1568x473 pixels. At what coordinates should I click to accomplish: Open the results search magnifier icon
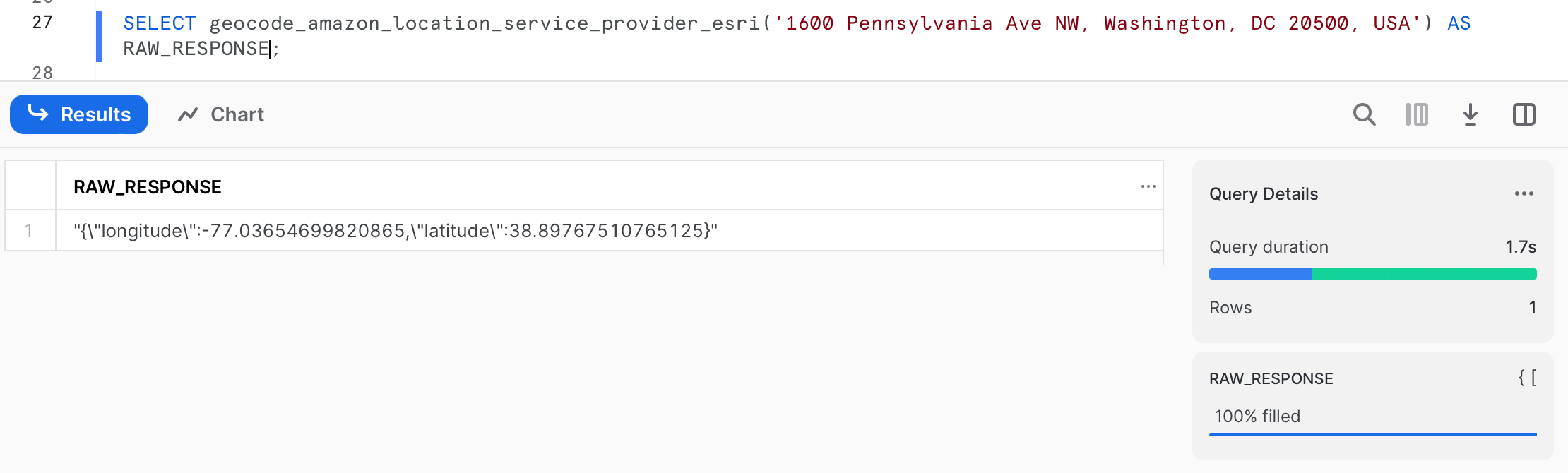[1364, 114]
